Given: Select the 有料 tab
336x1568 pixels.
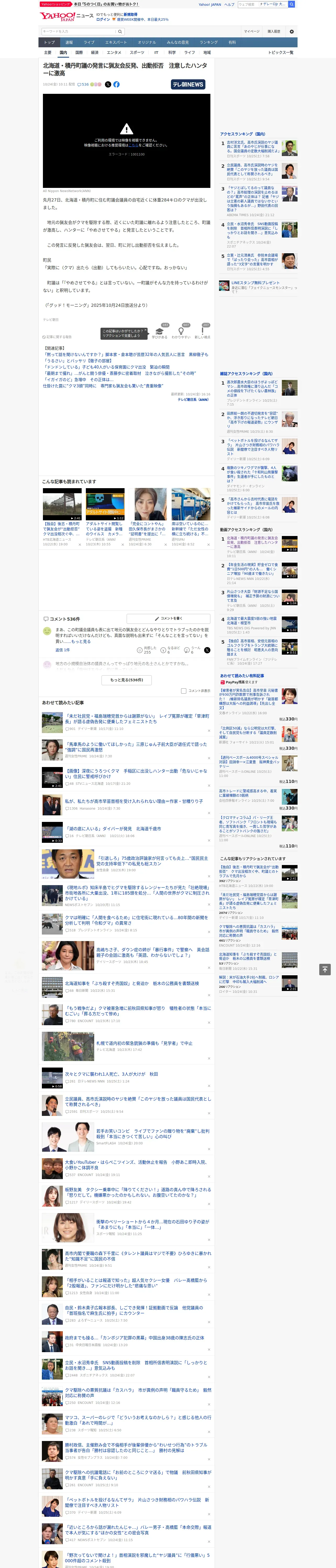Looking at the screenshot, I should pos(232,43).
